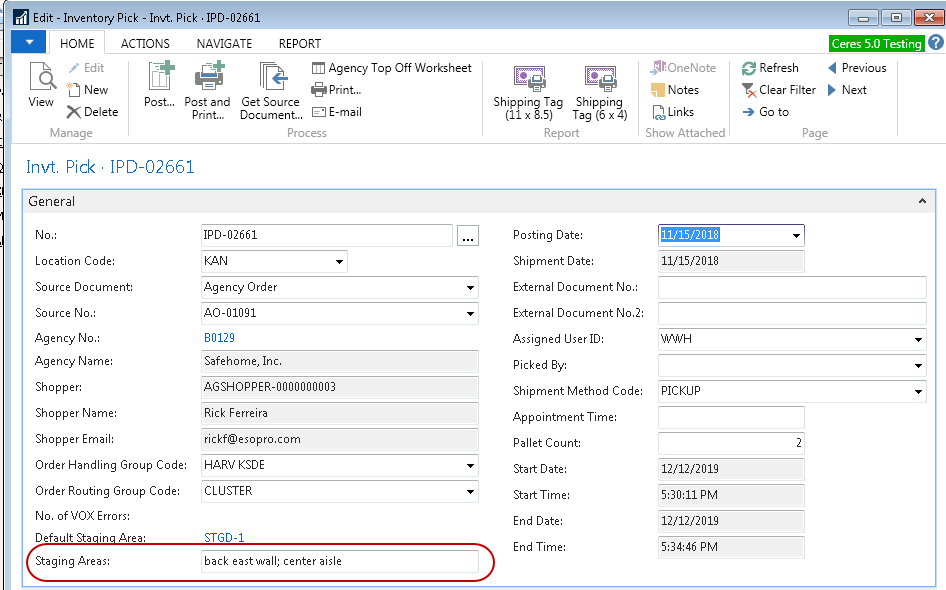Image resolution: width=946 pixels, height=590 pixels.
Task: Open the Posting Date dropdown arrow
Action: click(796, 236)
